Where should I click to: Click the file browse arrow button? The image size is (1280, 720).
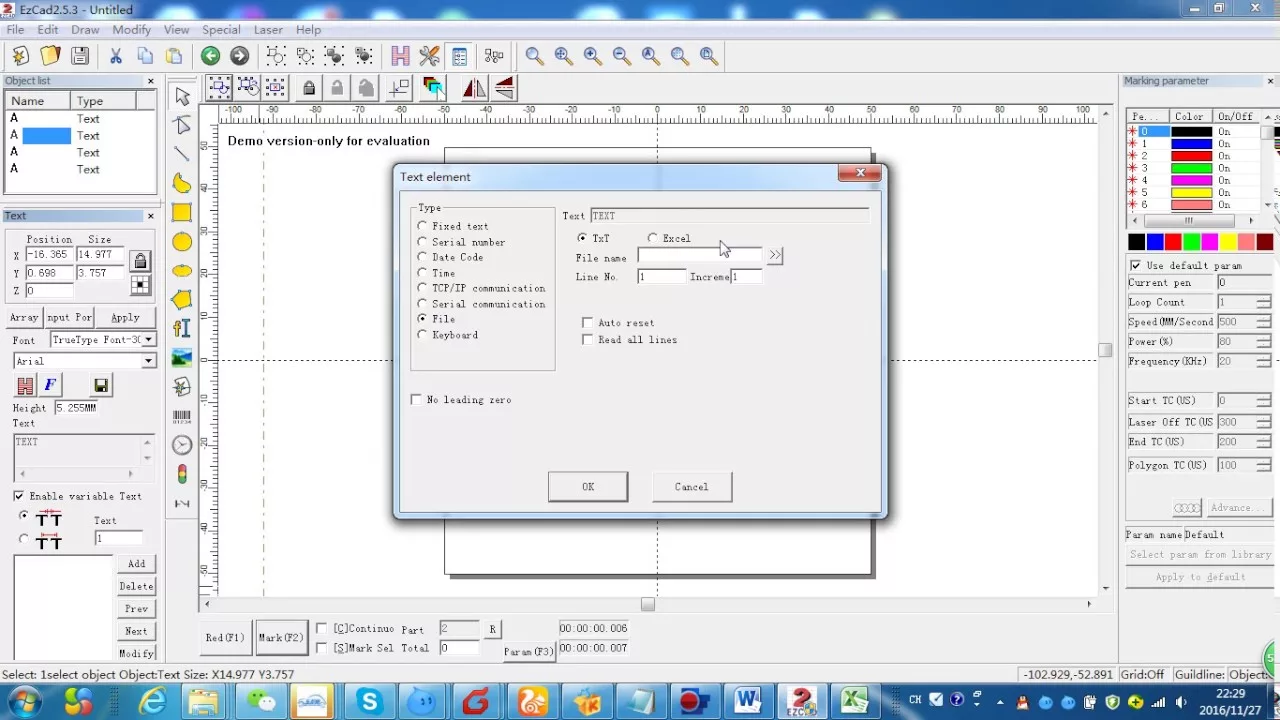775,256
